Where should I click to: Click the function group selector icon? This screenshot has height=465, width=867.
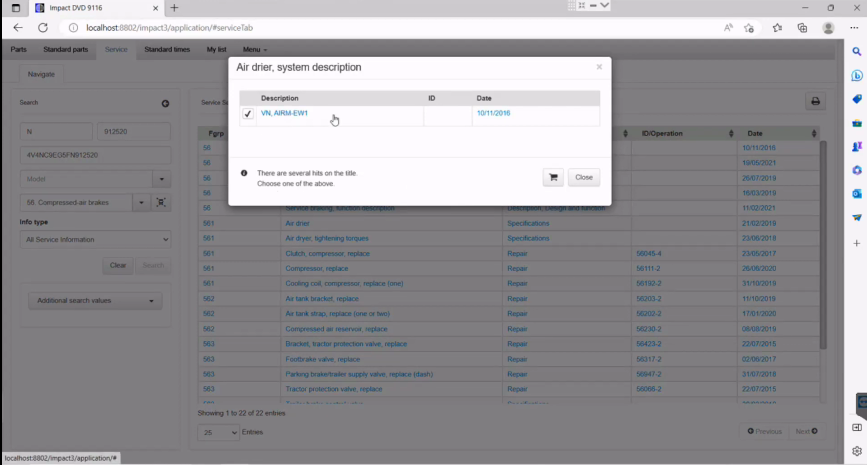point(161,202)
